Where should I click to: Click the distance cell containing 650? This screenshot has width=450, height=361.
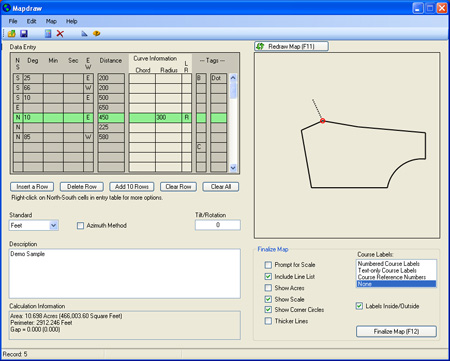click(x=111, y=108)
